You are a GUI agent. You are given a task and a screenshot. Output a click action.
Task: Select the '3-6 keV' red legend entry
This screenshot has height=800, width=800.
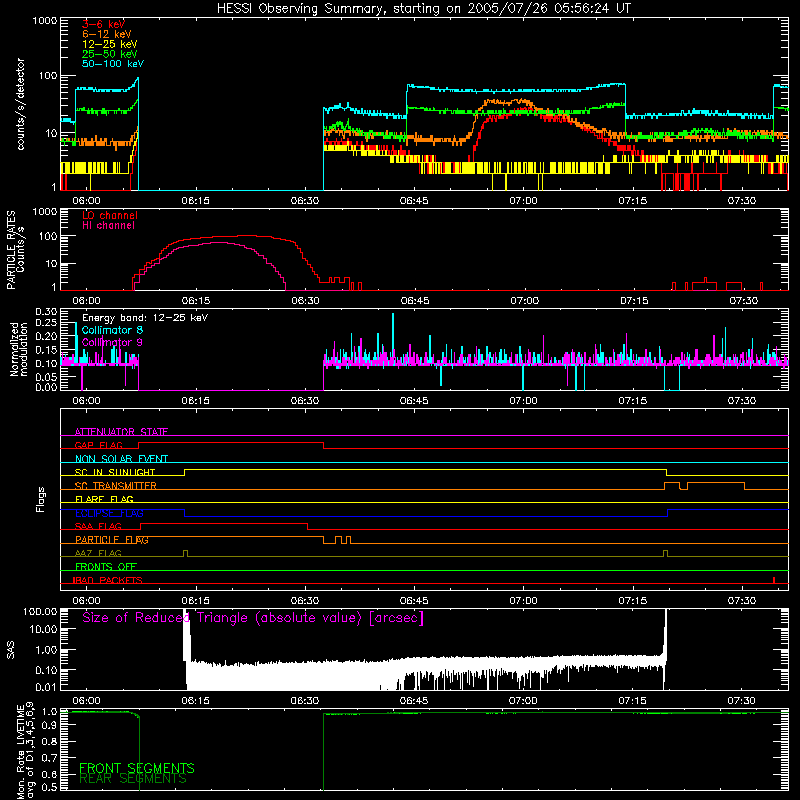click(x=103, y=24)
